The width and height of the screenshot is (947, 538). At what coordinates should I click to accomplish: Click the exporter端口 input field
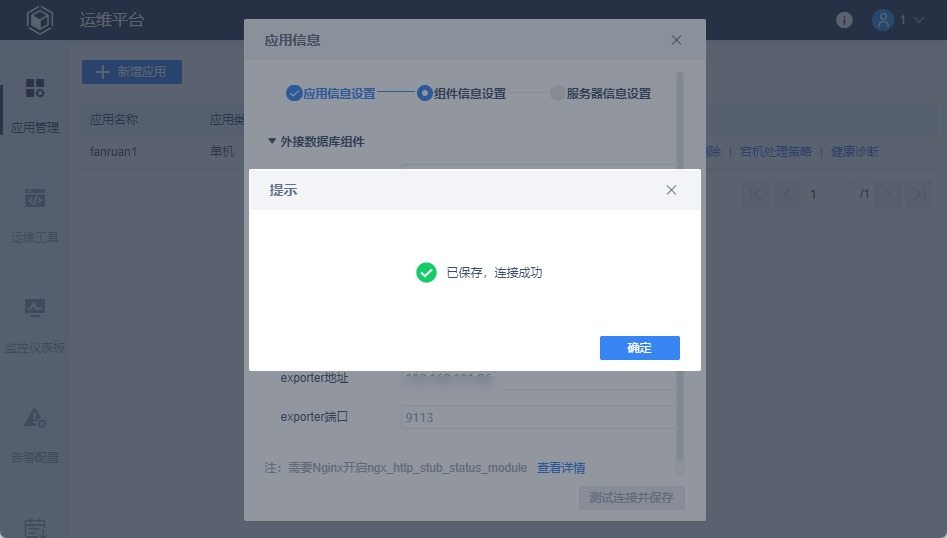click(x=538, y=417)
